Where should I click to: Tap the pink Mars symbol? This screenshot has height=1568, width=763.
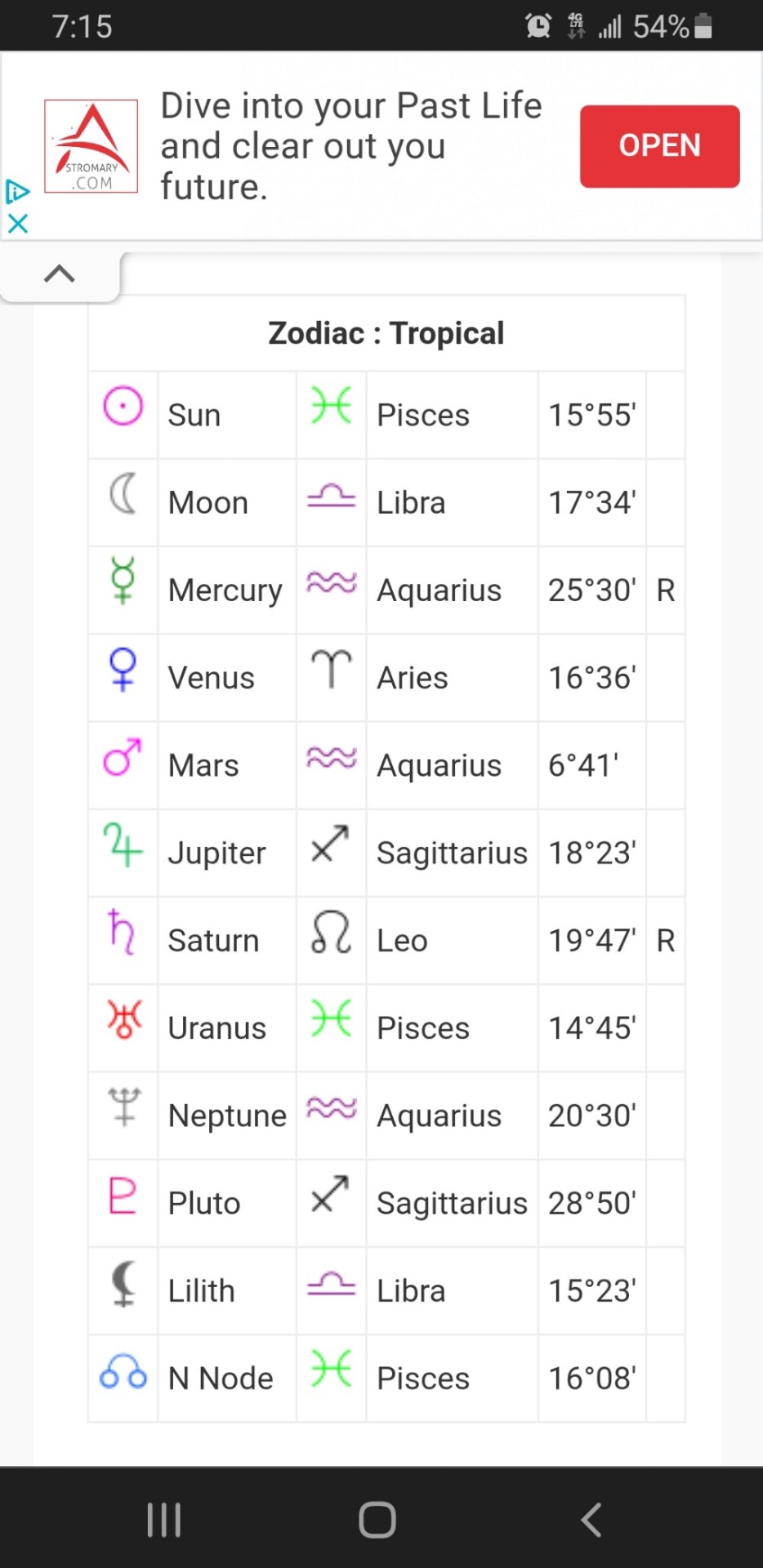123,757
